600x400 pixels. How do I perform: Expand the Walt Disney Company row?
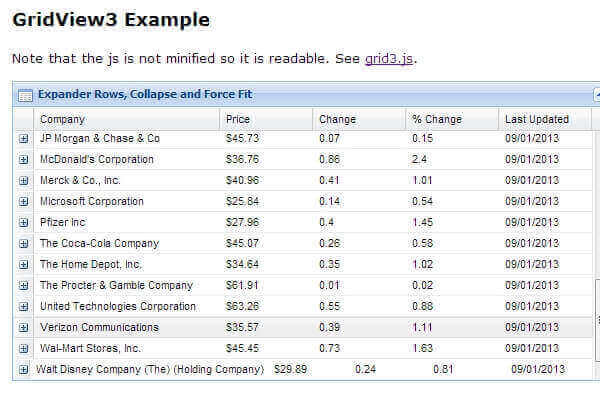(x=24, y=370)
